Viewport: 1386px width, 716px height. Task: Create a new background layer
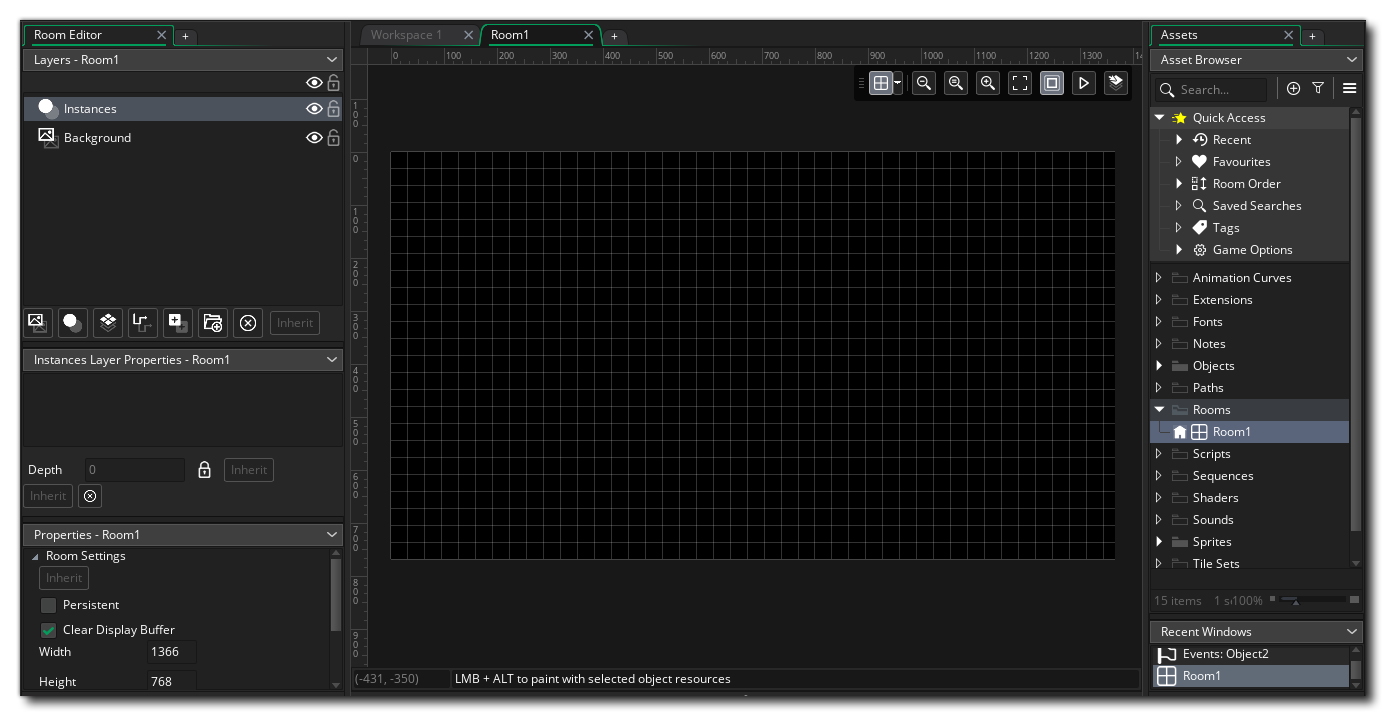38,323
